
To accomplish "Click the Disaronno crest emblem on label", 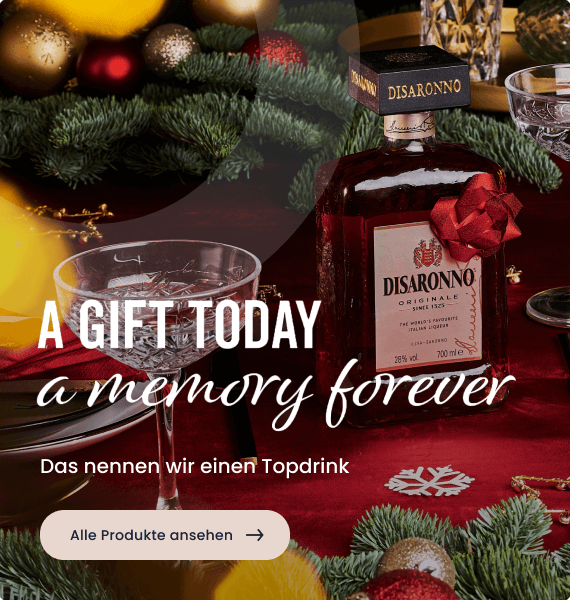I will pos(428,253).
